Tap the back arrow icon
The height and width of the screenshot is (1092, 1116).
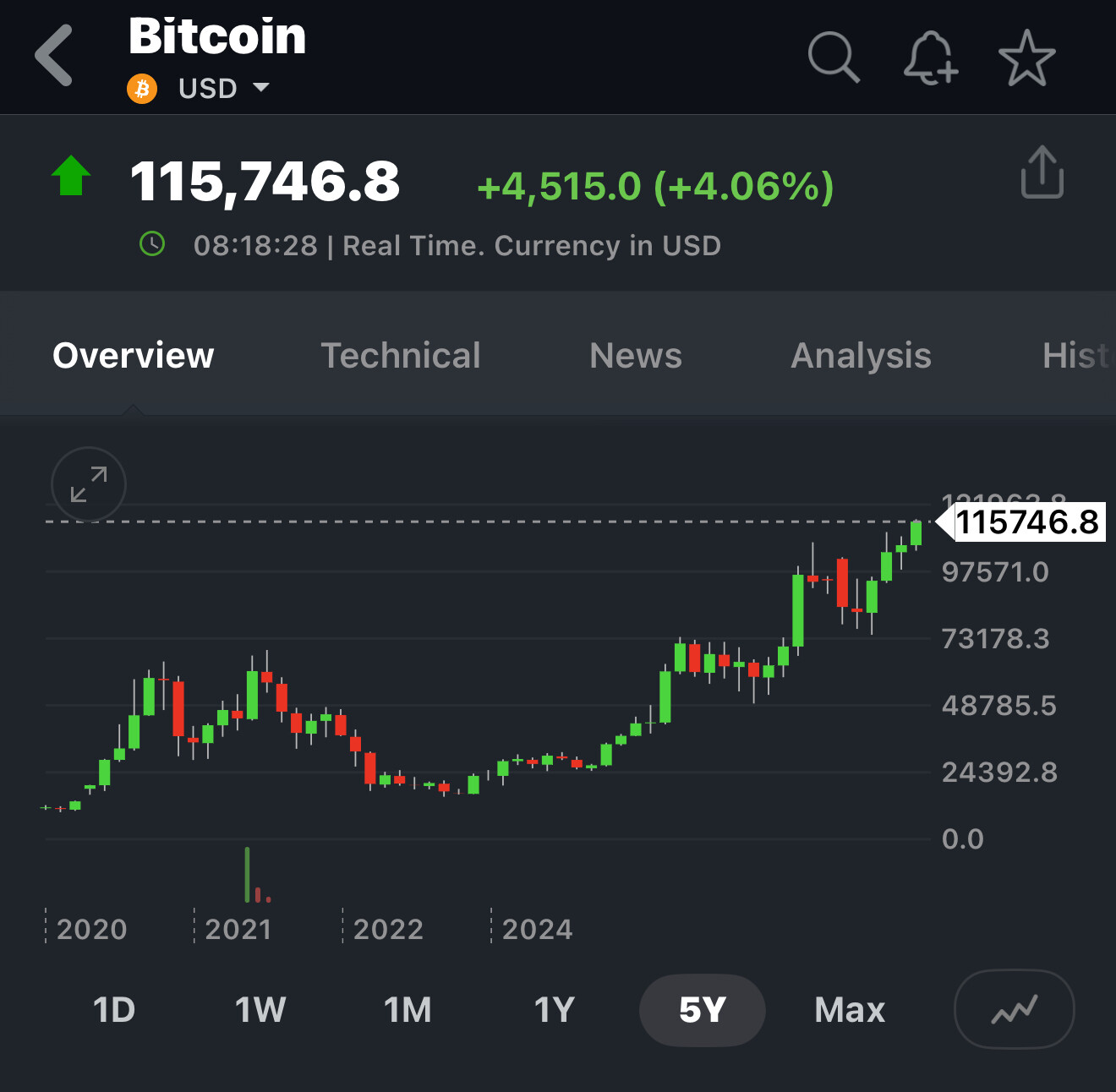pyautogui.click(x=55, y=56)
